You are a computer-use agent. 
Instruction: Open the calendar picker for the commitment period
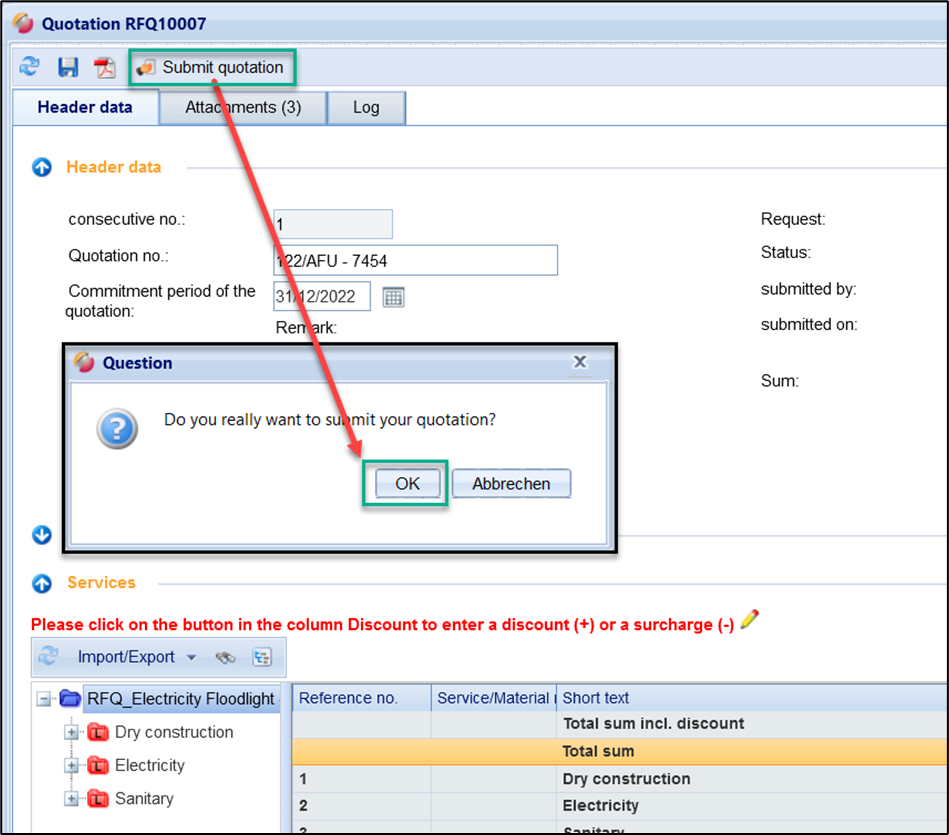(393, 297)
